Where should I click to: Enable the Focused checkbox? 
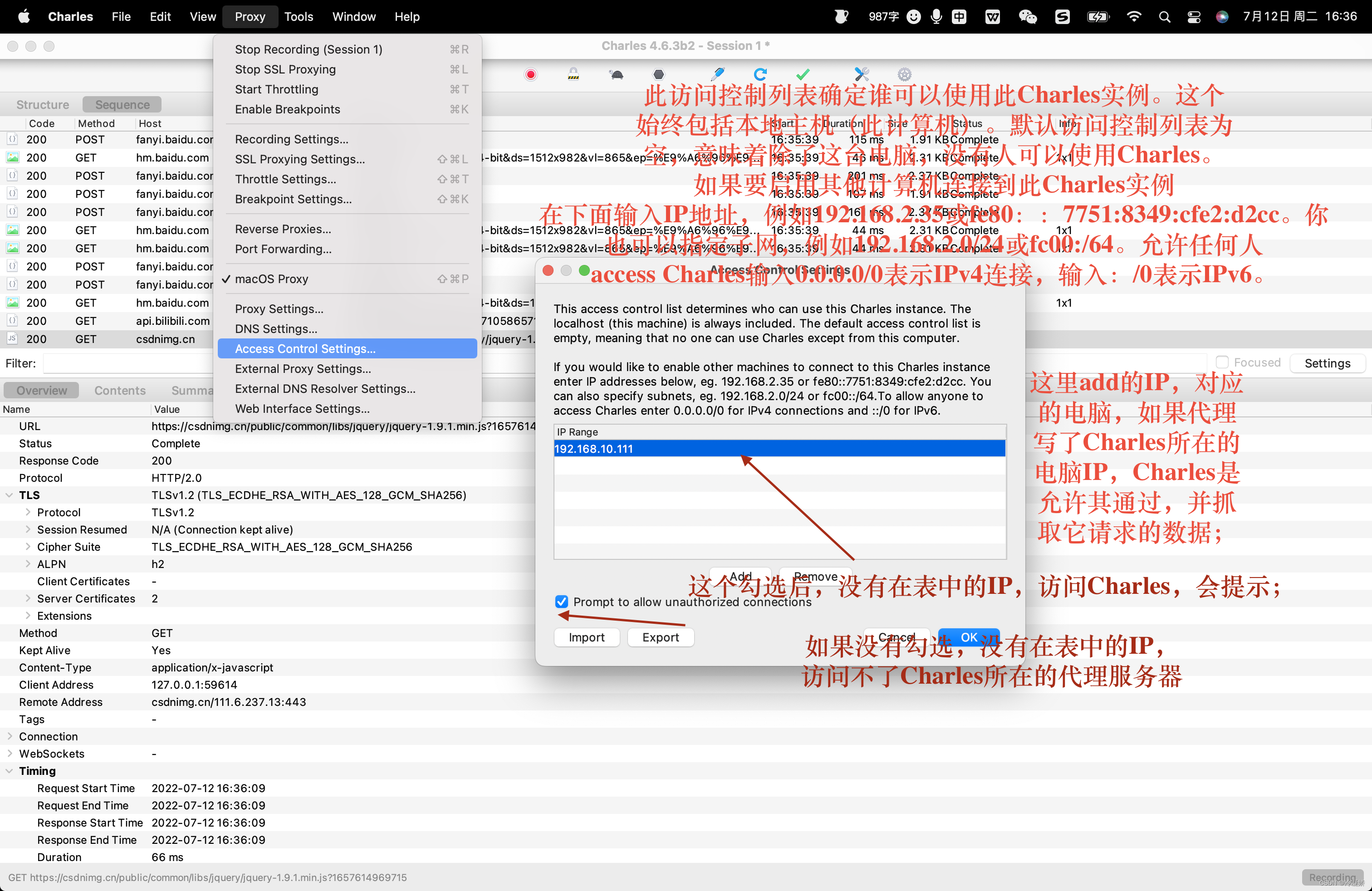click(x=1222, y=362)
